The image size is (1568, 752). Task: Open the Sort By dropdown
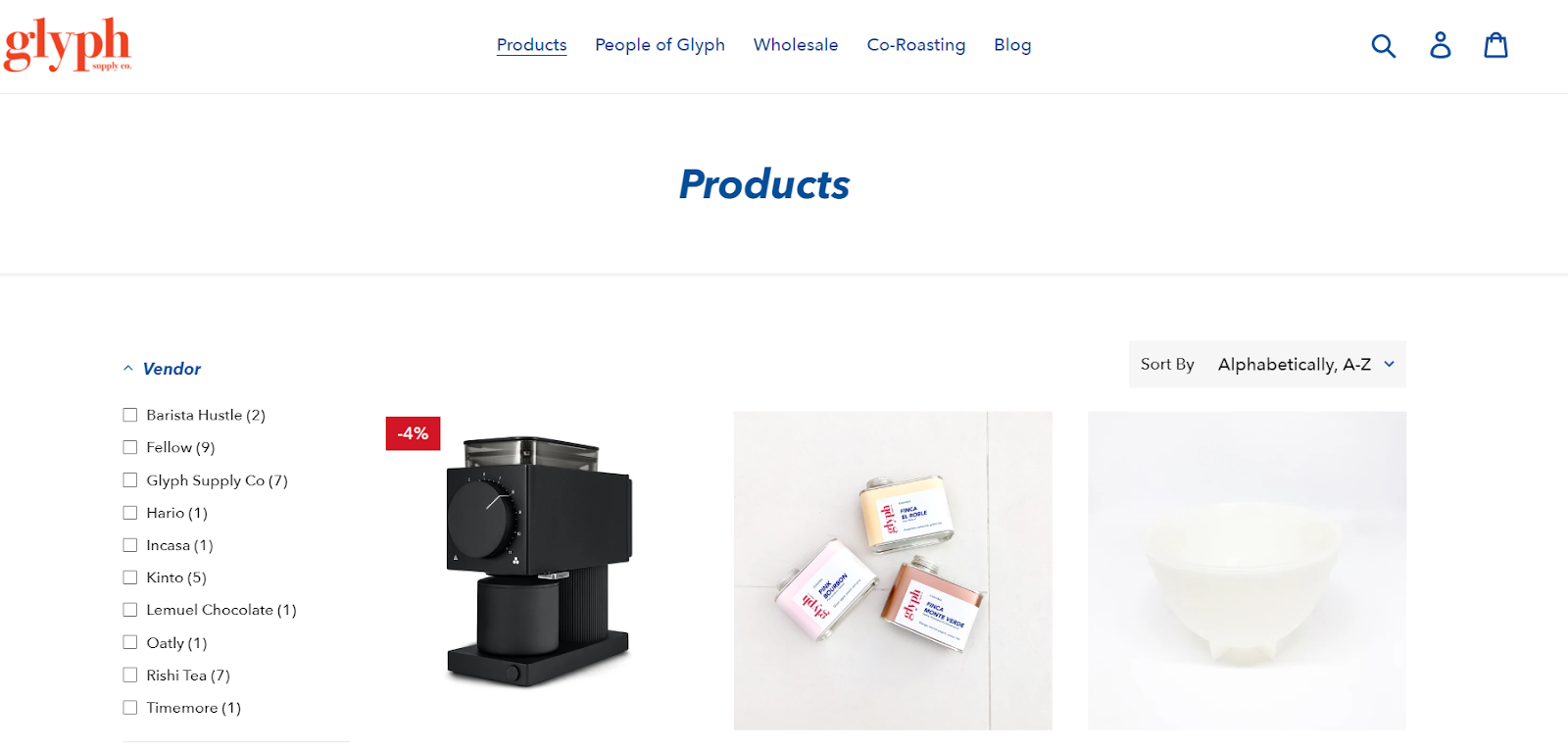(x=1266, y=364)
